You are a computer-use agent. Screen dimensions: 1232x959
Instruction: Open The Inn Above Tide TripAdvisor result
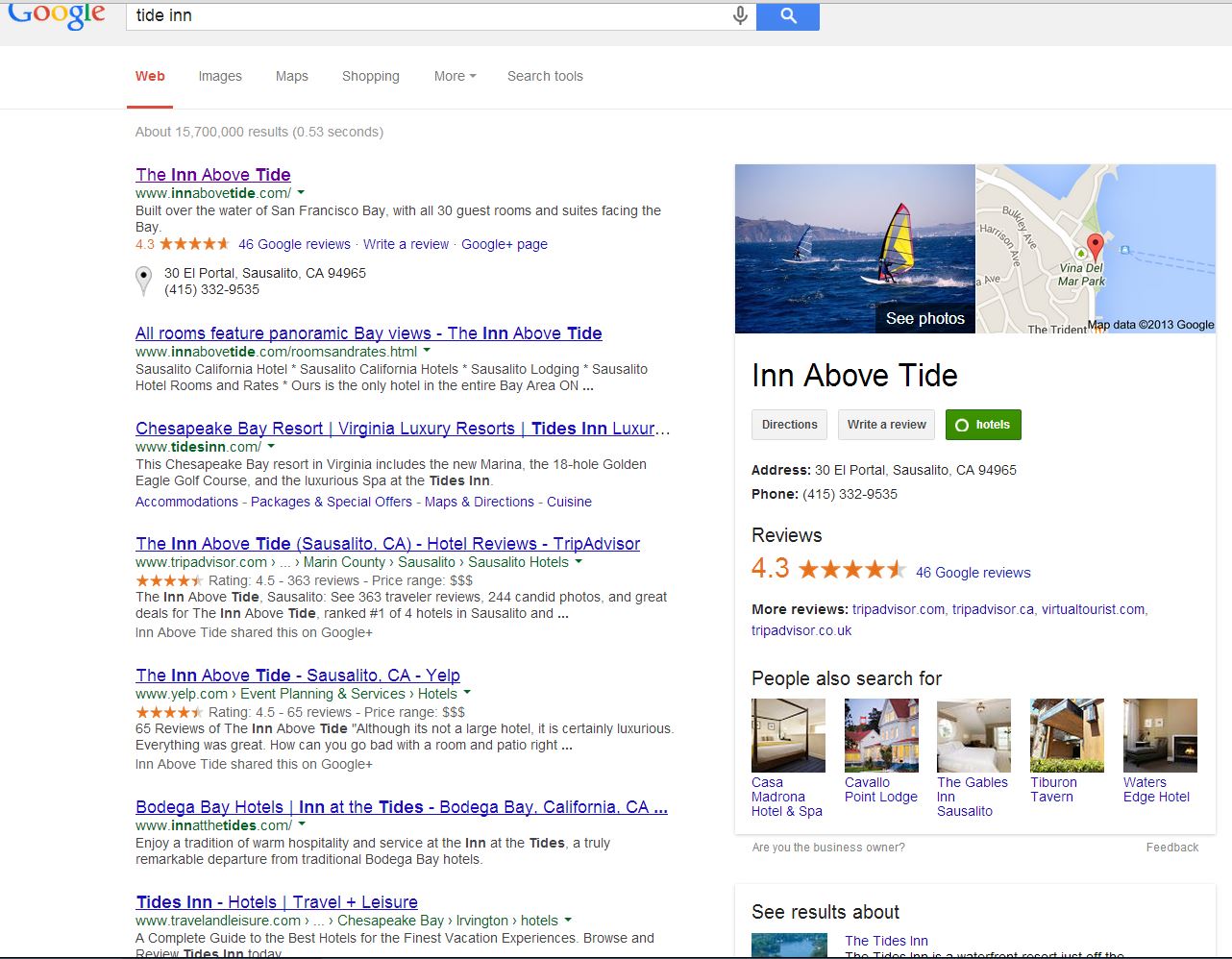point(387,544)
